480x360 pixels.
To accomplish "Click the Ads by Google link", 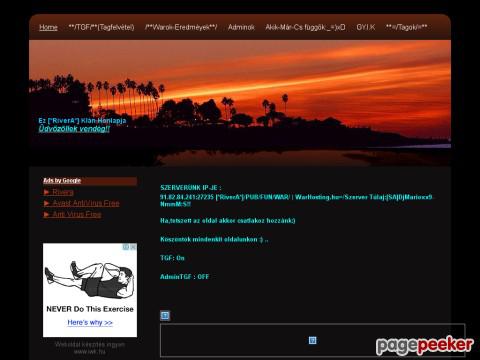I will tap(62, 180).
